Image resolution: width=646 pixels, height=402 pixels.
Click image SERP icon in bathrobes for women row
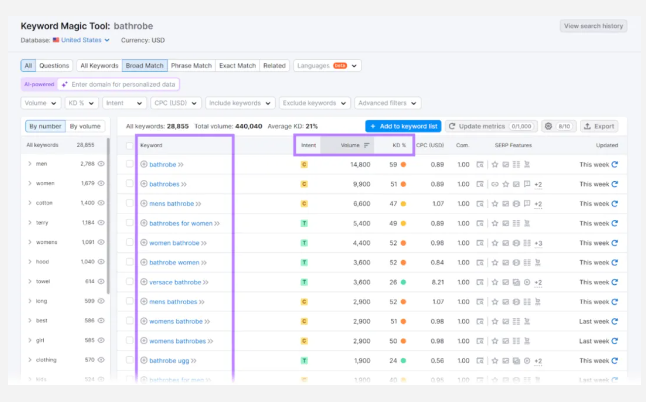506,223
